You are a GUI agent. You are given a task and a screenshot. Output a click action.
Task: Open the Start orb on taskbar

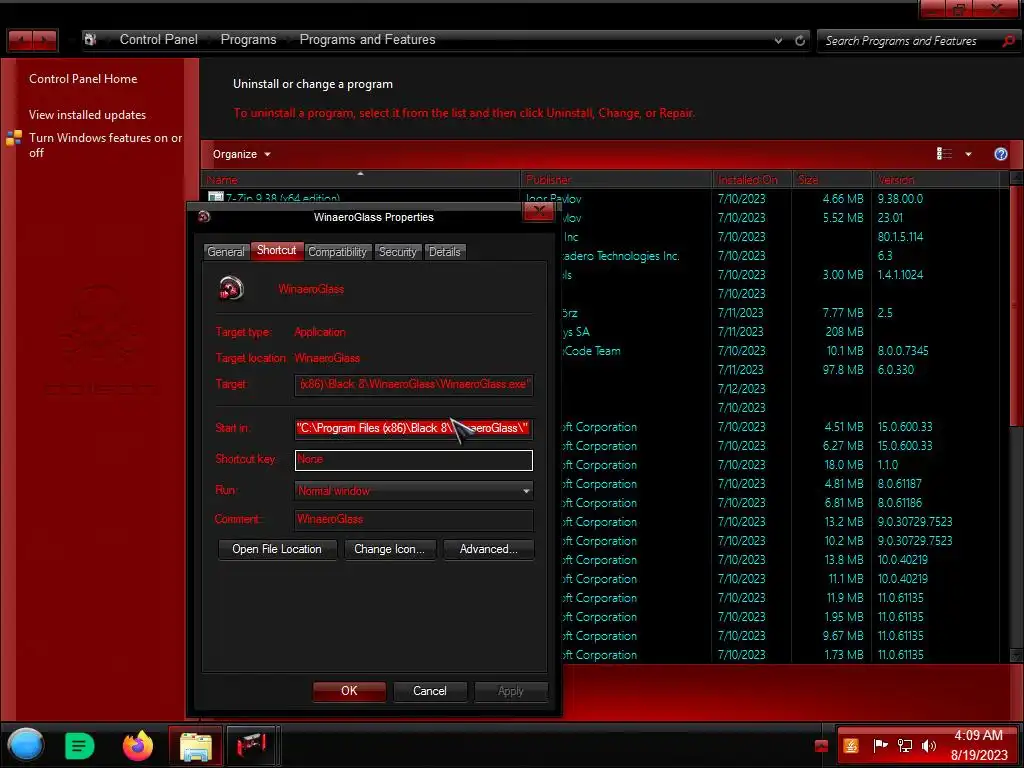26,744
